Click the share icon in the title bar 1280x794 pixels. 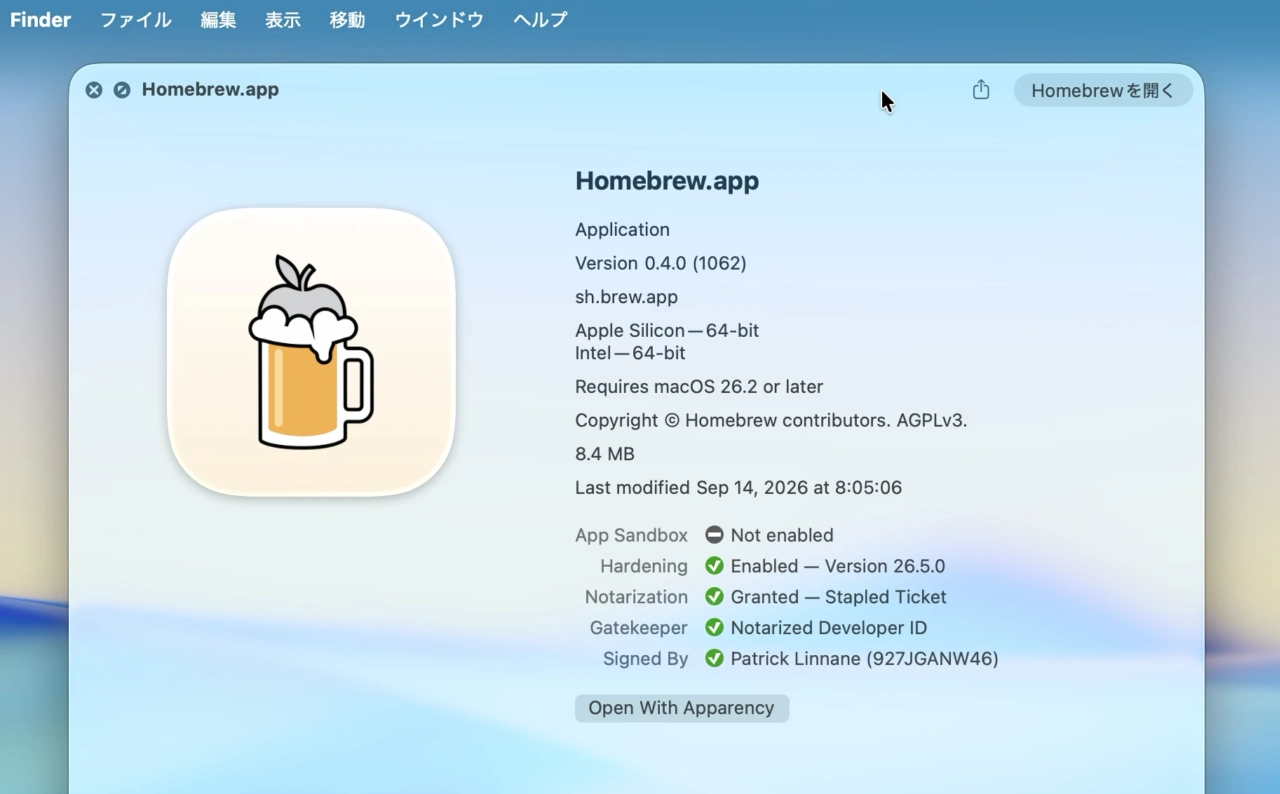981,90
